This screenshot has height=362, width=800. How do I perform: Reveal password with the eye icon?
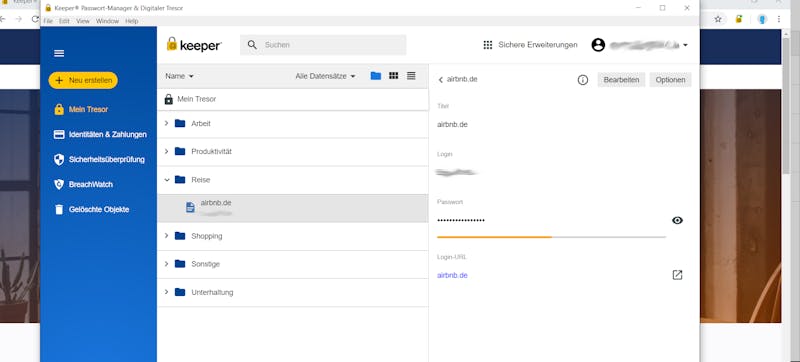[x=678, y=220]
